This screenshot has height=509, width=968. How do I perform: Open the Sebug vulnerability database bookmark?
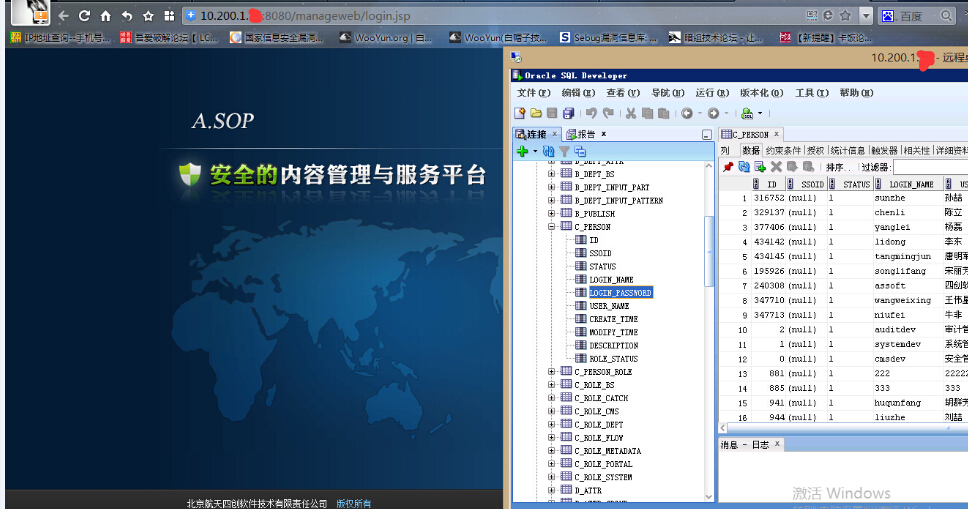tap(608, 38)
